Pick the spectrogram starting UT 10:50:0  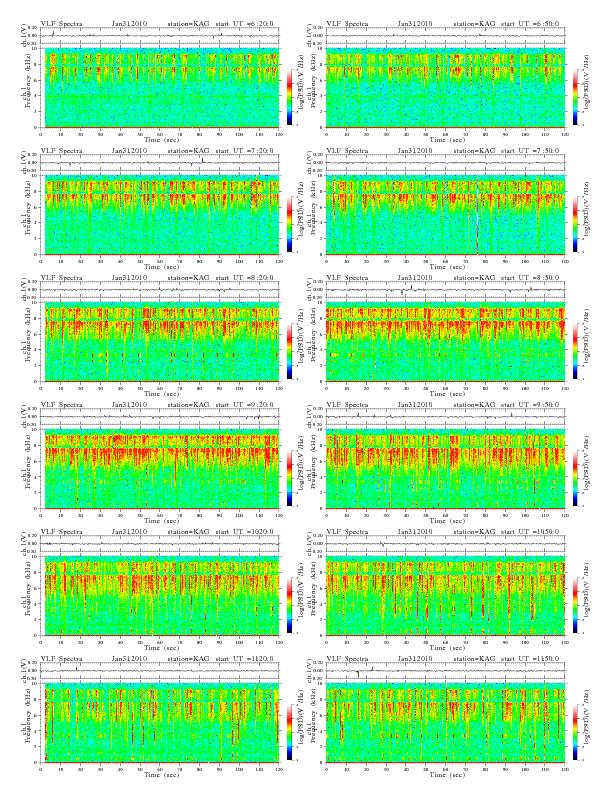[x=445, y=596]
